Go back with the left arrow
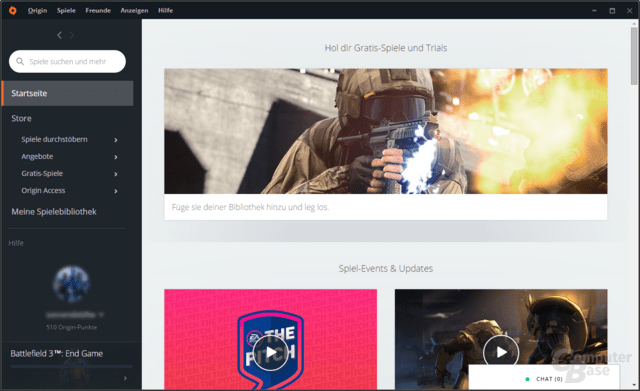Viewport: 640px width, 391px height. [x=60, y=36]
